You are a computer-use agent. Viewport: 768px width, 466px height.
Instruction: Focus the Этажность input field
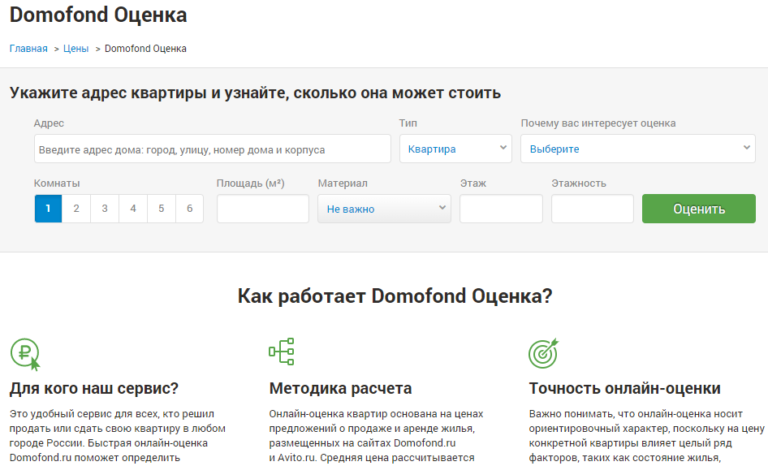click(x=593, y=209)
